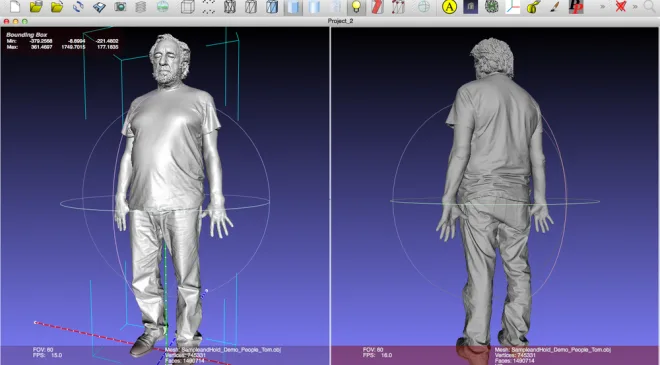Switch to wireframe render mode
The width and height of the screenshot is (660, 365).
(230, 6)
